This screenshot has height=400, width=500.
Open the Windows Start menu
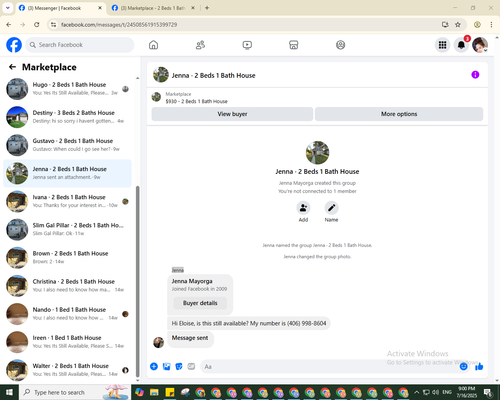coord(9,392)
